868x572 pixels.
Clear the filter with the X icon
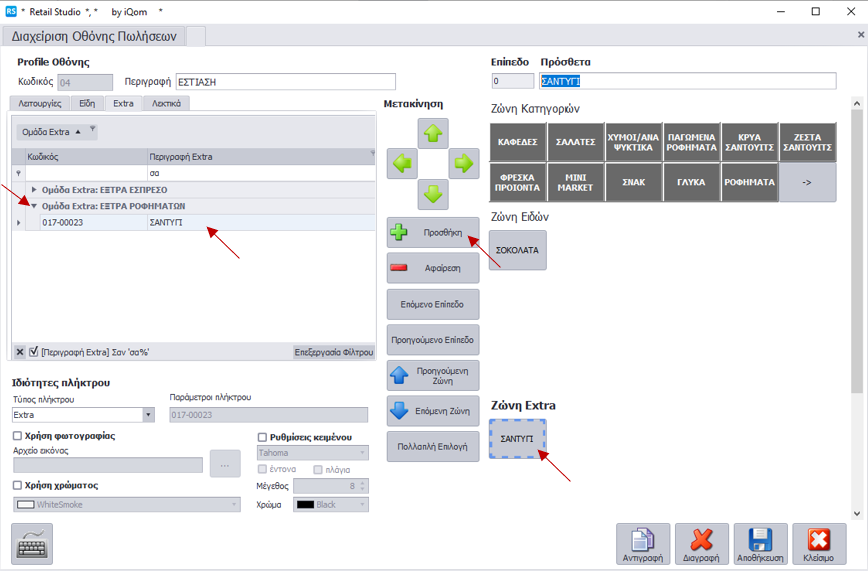coord(20,352)
